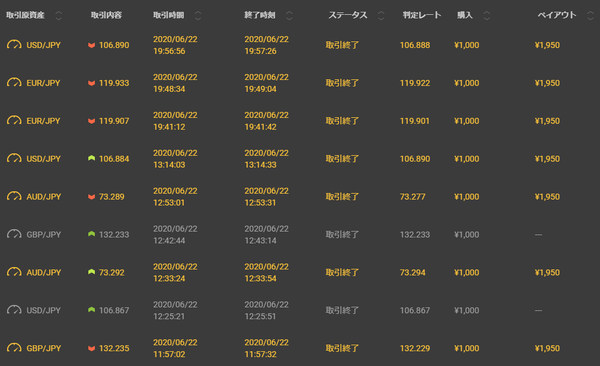Click ¥1,000 purchase in EUR/JPY 19:41:12 row
The image size is (600, 366).
(466, 121)
